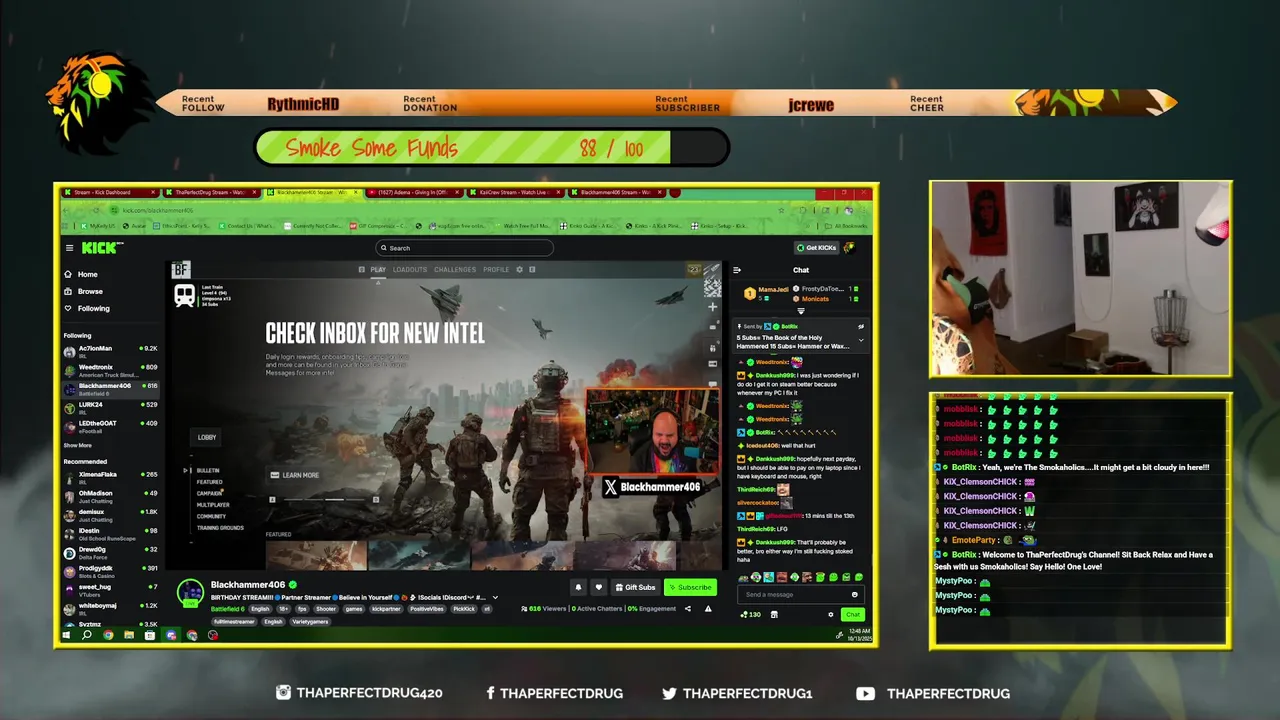Click the browser address bar URL
Viewport: 1280px width, 720px height.
point(158,210)
